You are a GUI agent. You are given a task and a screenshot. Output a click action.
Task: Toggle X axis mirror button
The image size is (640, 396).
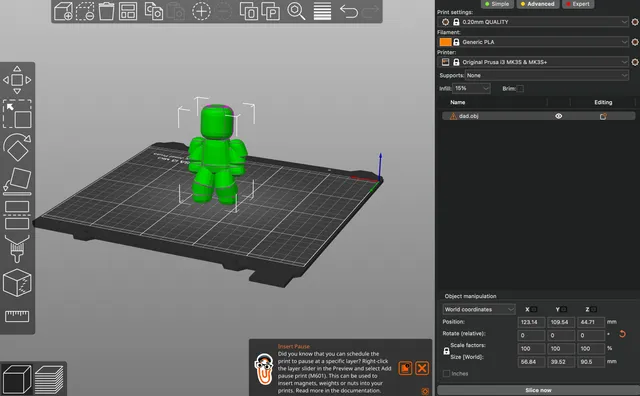pyautogui.click(x=534, y=309)
